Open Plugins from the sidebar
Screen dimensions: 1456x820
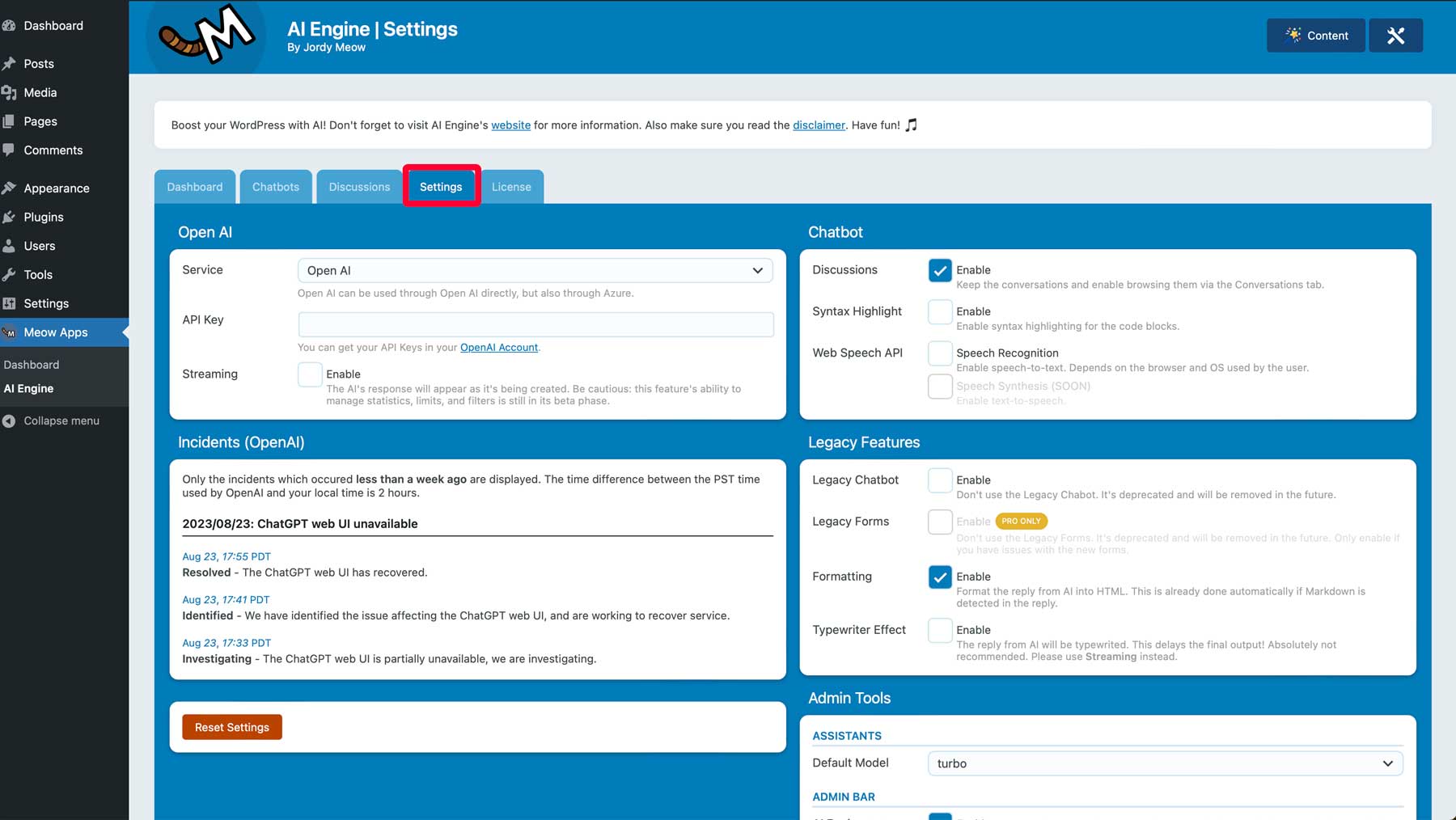[x=44, y=217]
